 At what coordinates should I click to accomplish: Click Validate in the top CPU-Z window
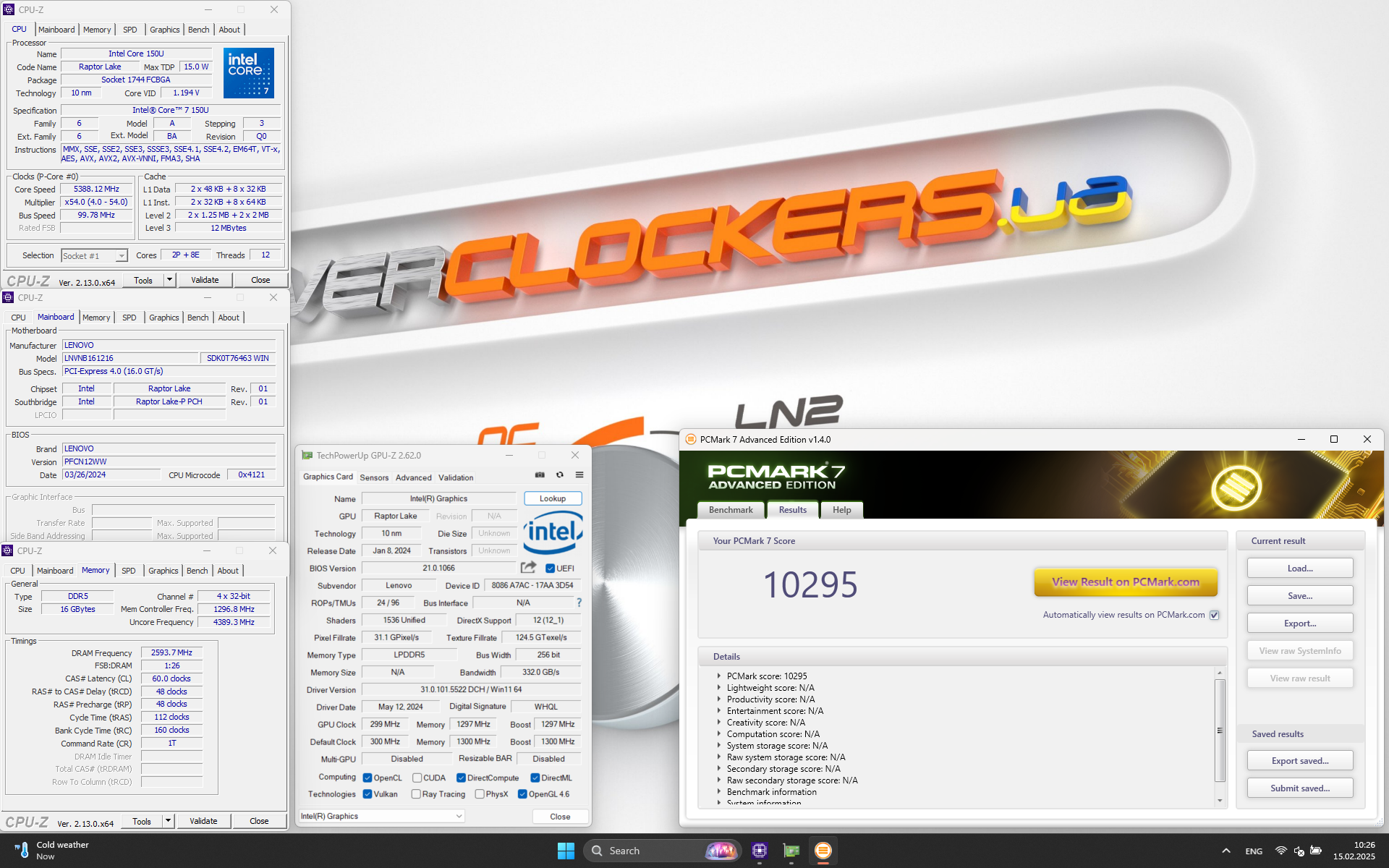pyautogui.click(x=205, y=280)
